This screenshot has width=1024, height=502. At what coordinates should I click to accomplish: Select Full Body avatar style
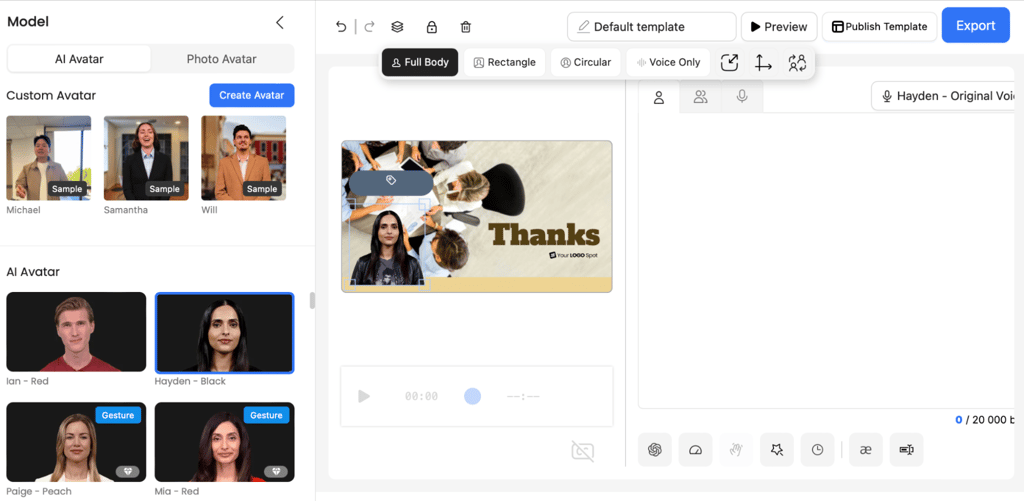point(420,63)
